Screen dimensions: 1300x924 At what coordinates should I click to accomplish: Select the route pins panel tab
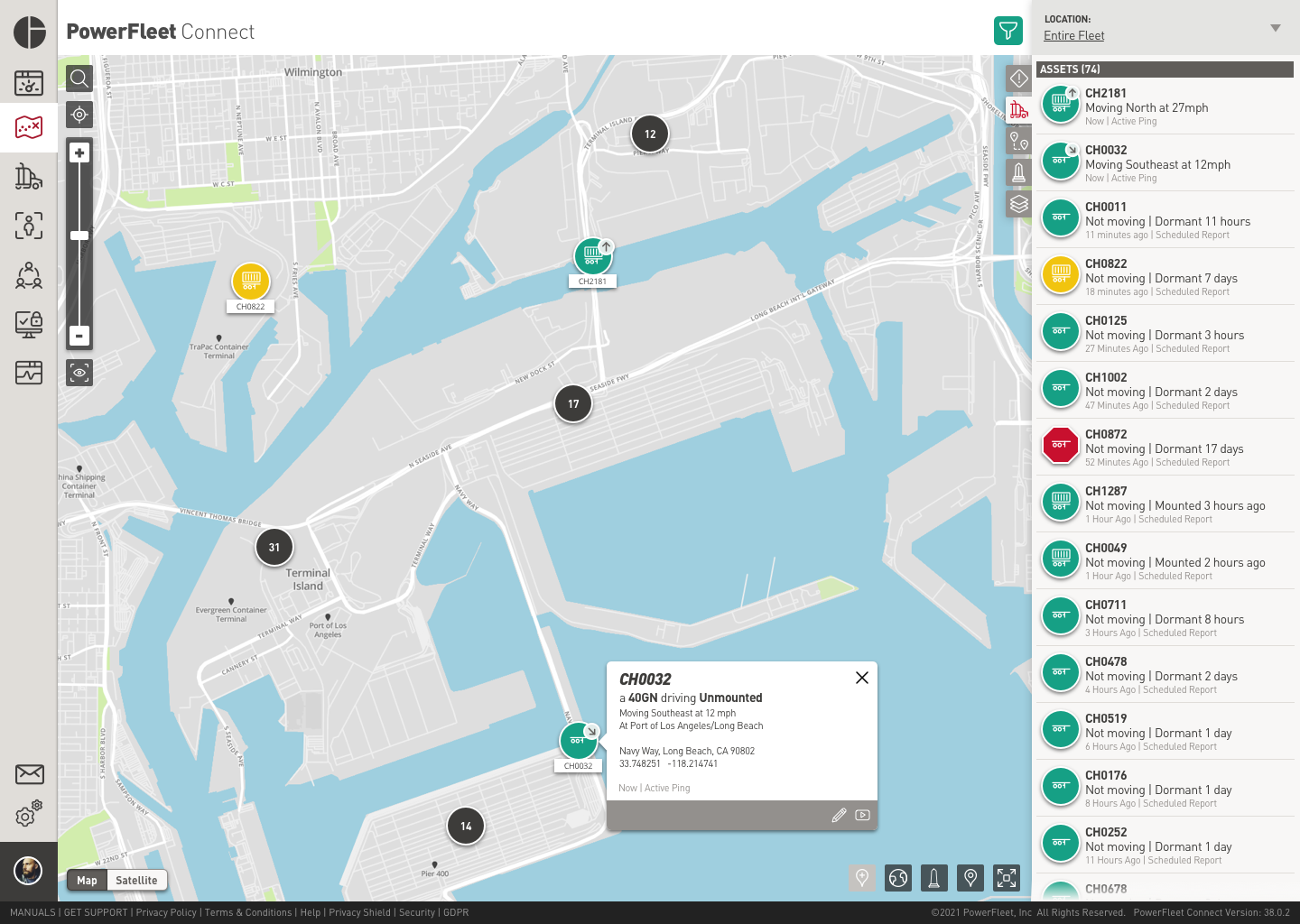pyautogui.click(x=1018, y=141)
